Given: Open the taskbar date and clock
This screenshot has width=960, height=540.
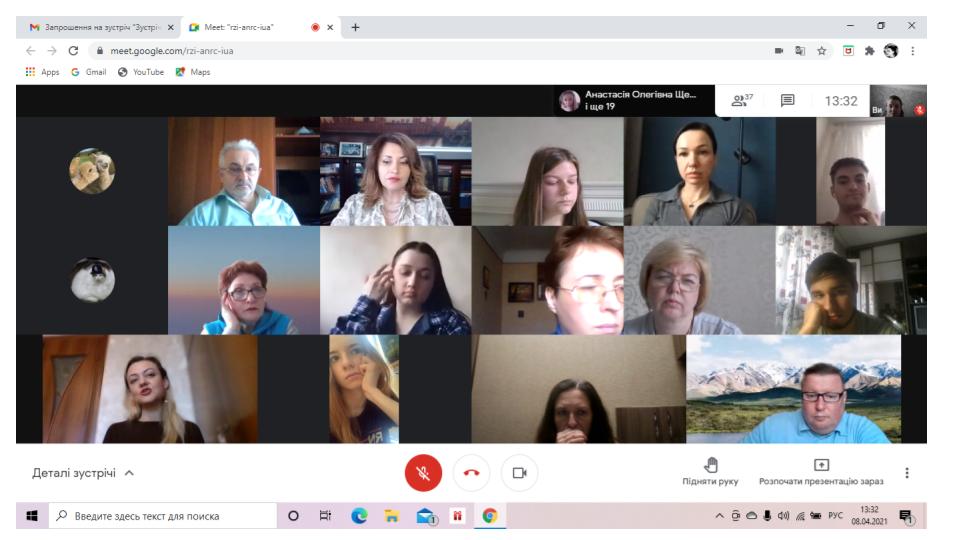Looking at the screenshot, I should tap(869, 516).
